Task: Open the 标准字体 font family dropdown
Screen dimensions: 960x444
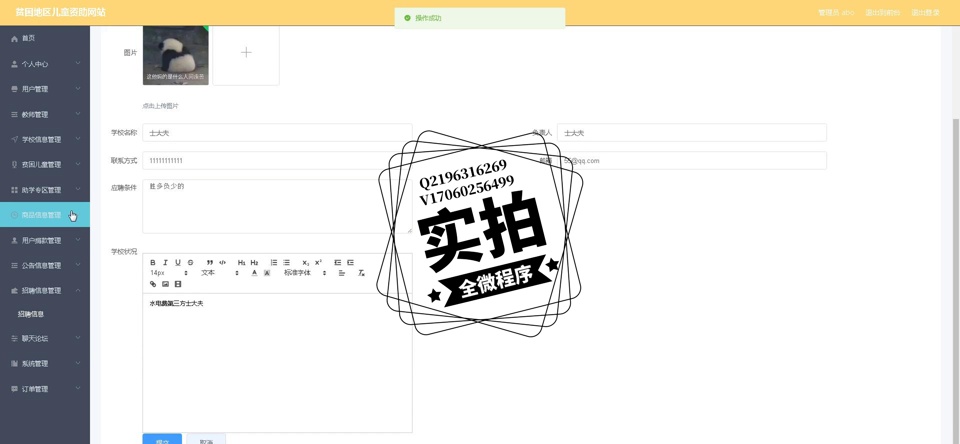Action: [x=304, y=273]
